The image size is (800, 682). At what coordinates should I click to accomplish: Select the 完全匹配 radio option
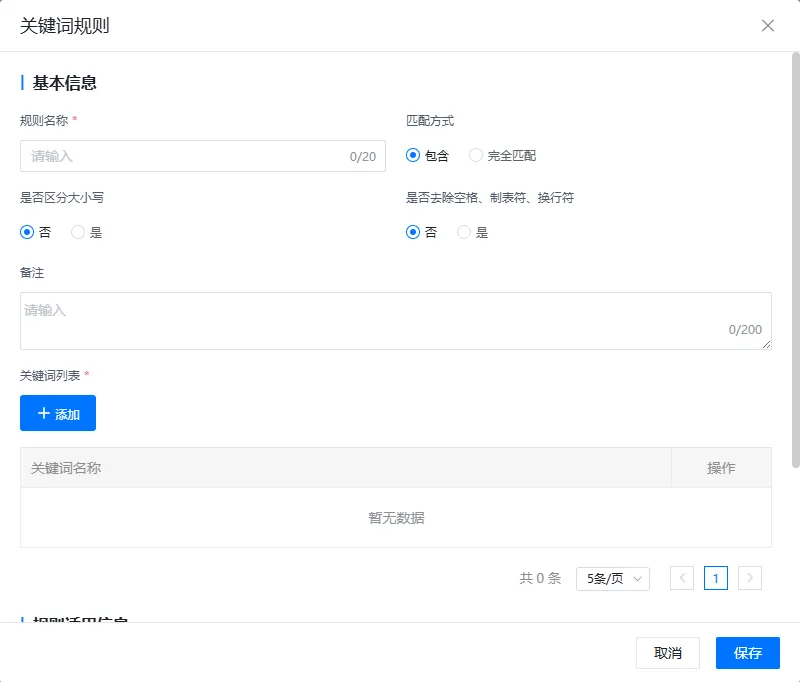point(476,156)
